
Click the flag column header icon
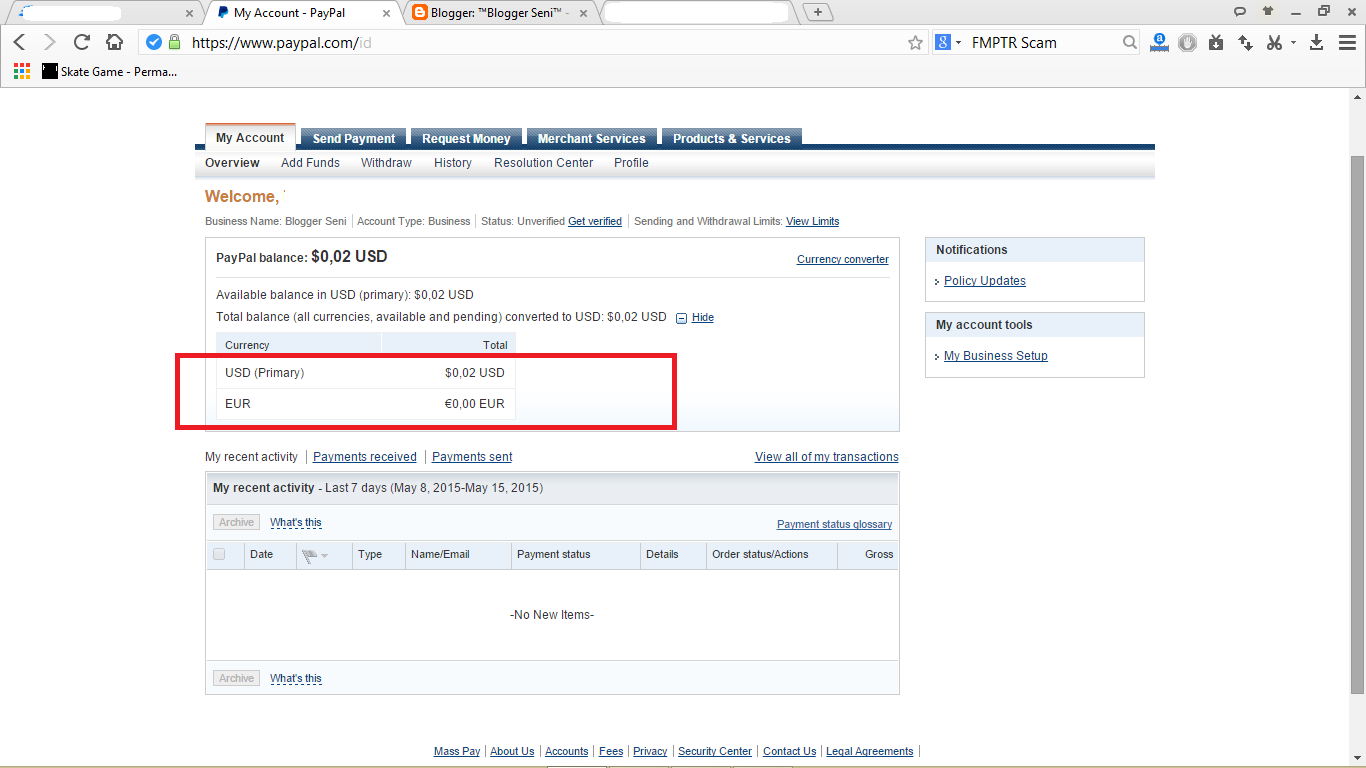tap(309, 555)
